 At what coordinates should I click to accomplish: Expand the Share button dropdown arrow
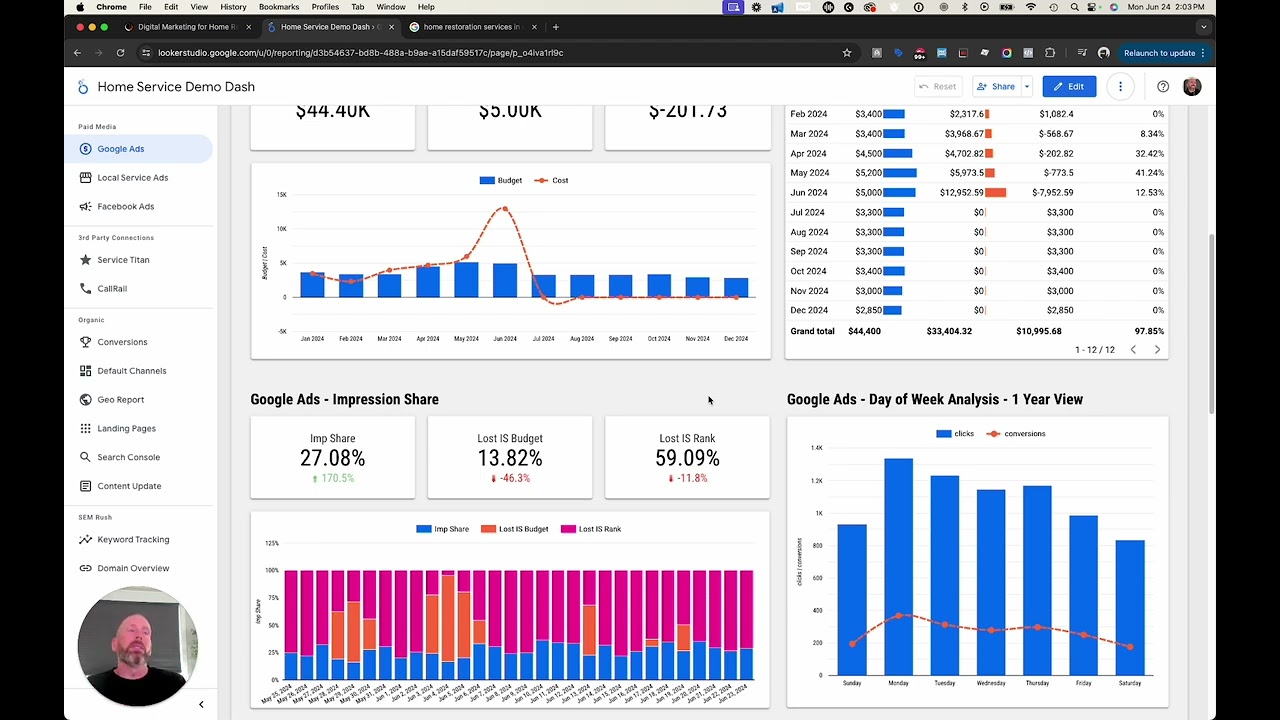[1026, 87]
